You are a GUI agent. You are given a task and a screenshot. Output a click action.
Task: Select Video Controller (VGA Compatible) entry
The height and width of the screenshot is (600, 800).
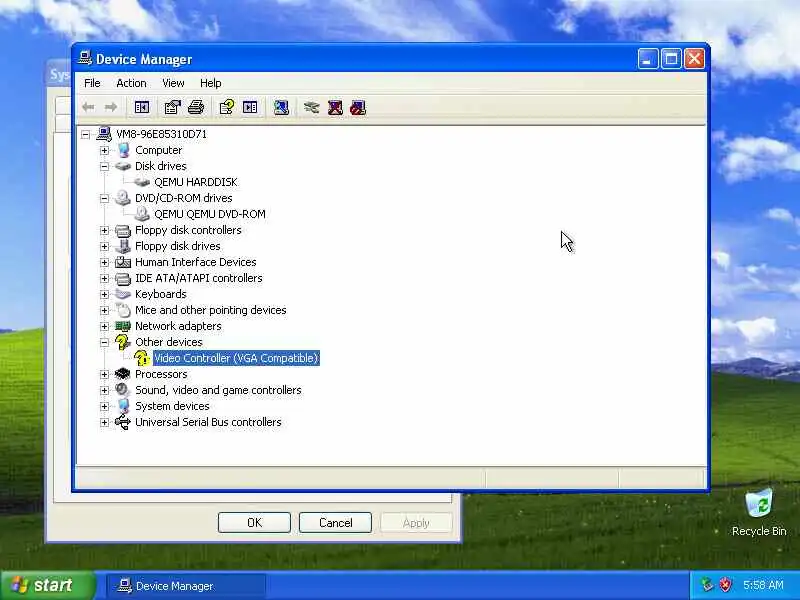pyautogui.click(x=236, y=358)
